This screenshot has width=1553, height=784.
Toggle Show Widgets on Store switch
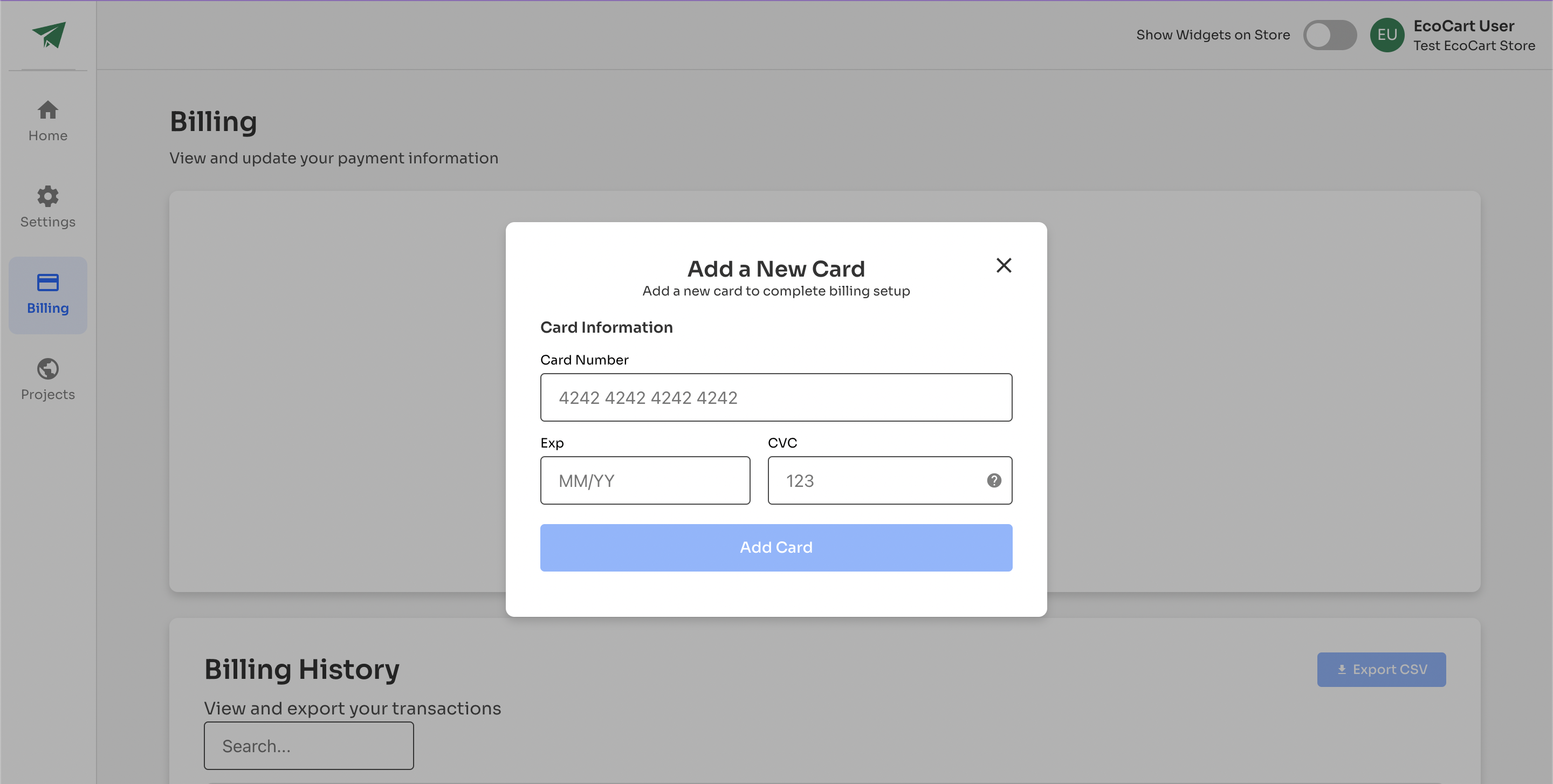[x=1329, y=35]
